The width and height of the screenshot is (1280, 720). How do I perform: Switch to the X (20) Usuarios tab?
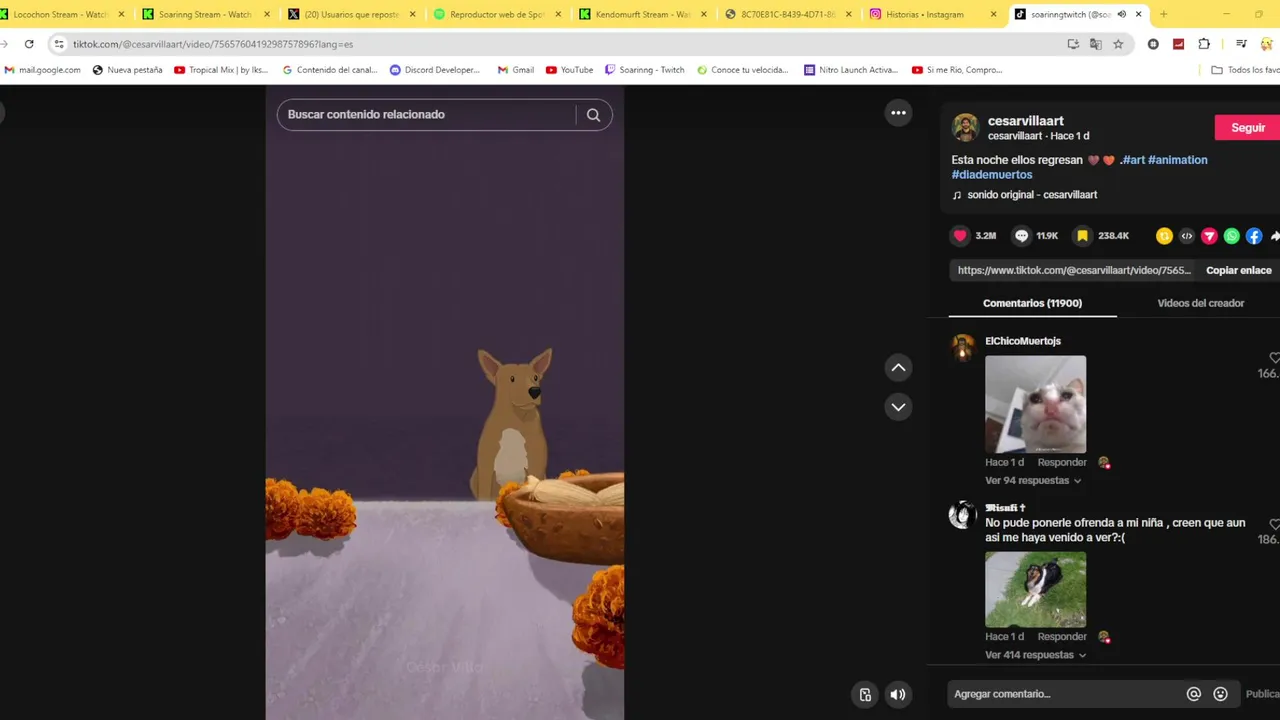tap(350, 14)
